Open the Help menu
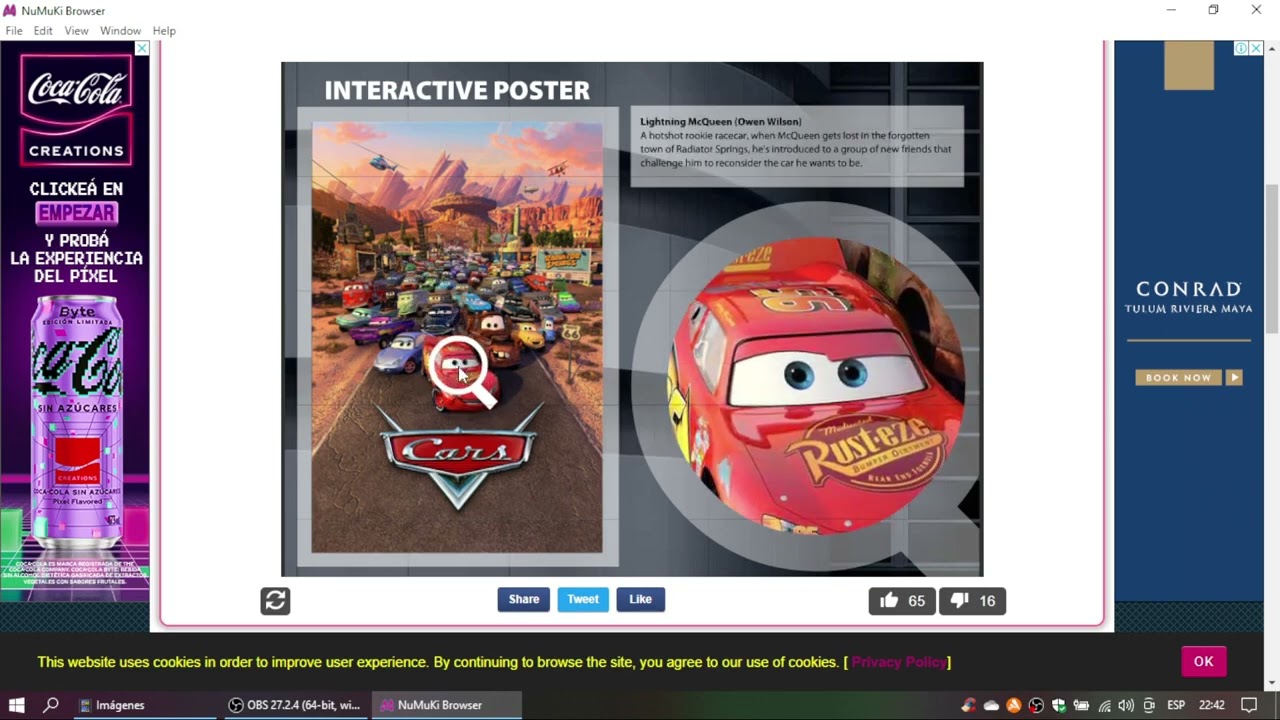Screen dimensions: 1280x720 pos(164,31)
